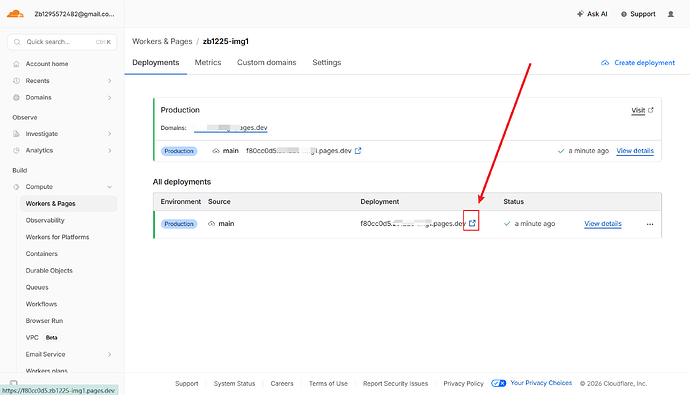Expand the Domains chevron
Image resolution: width=690 pixels, height=395 pixels.
(110, 97)
